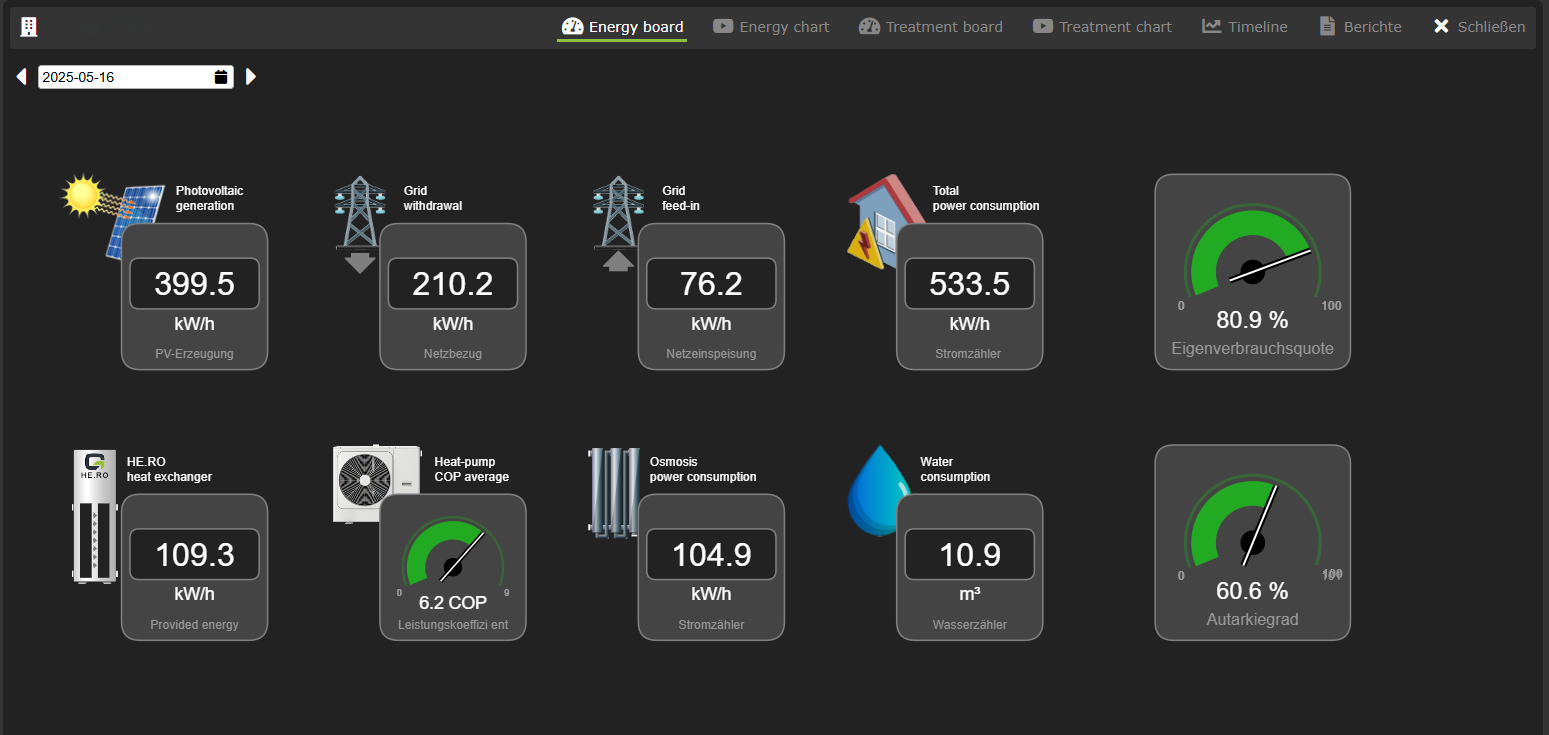This screenshot has width=1549, height=735.
Task: Open the Timeline view
Action: tap(1244, 27)
